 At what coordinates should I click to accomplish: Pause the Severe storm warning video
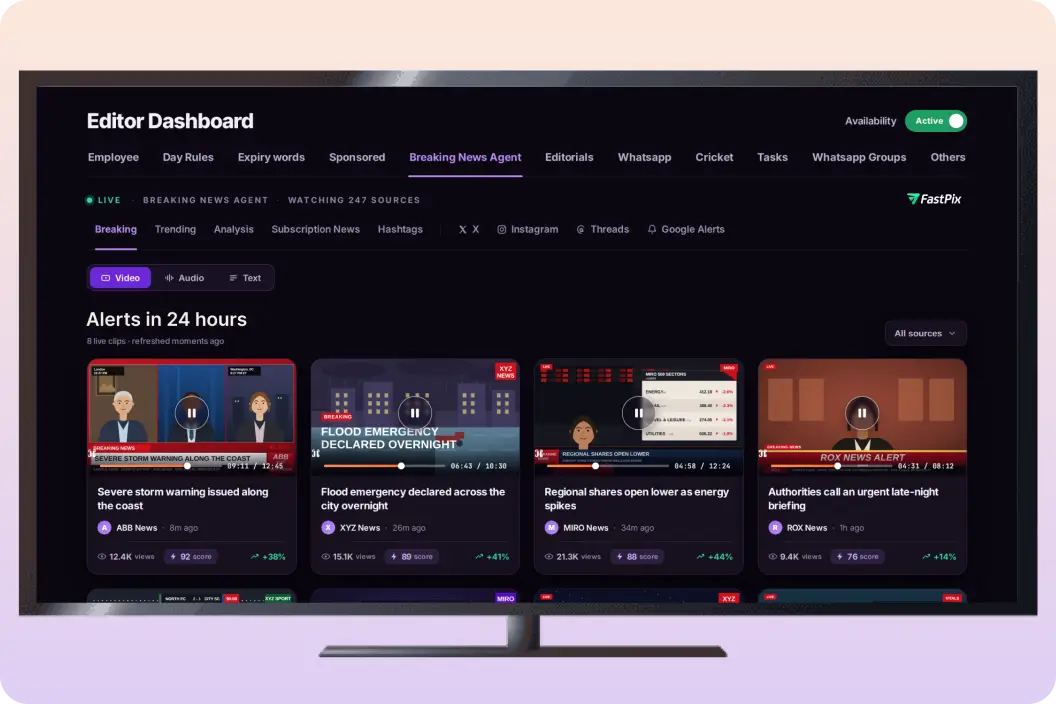[x=191, y=413]
